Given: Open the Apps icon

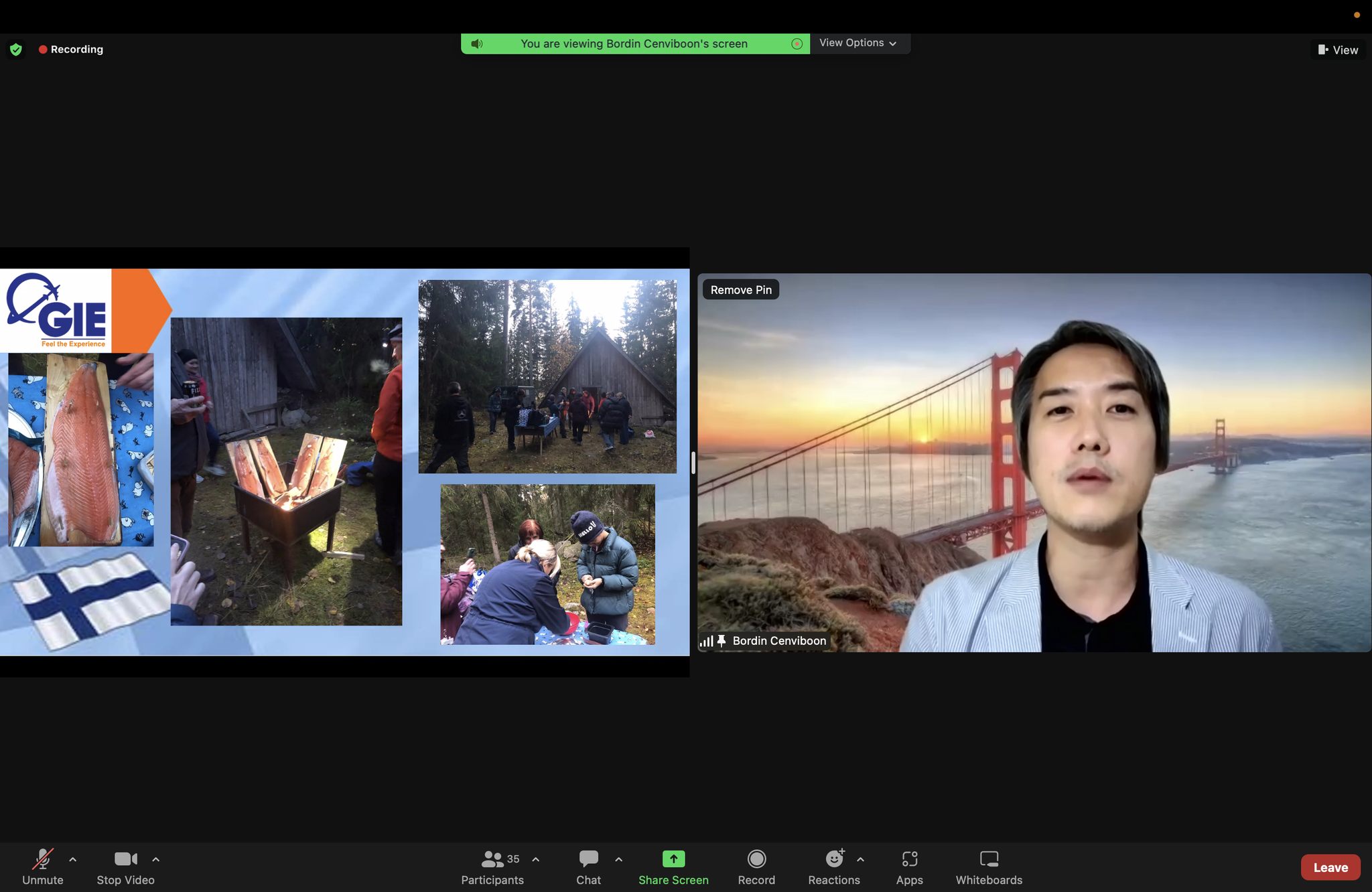Looking at the screenshot, I should (x=909, y=859).
